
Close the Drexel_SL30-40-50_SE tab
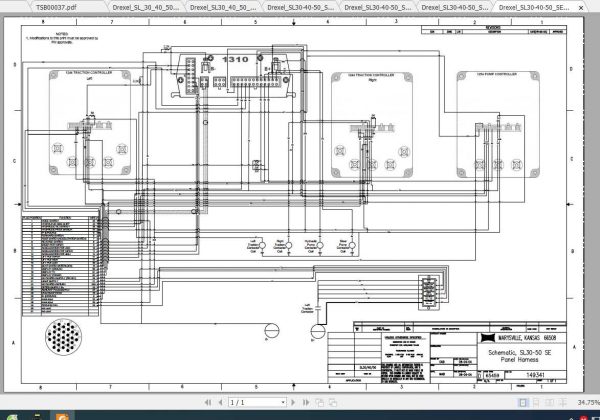(x=581, y=8)
